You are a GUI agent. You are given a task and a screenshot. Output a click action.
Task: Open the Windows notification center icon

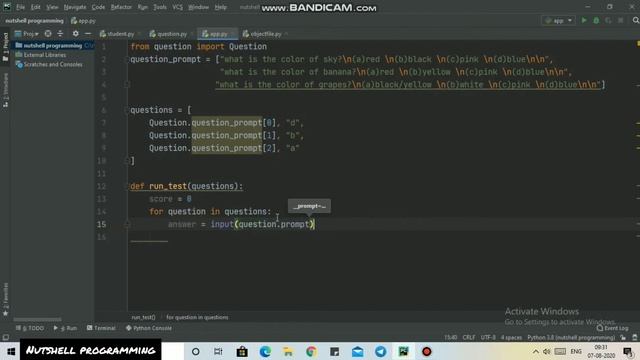pos(629,351)
